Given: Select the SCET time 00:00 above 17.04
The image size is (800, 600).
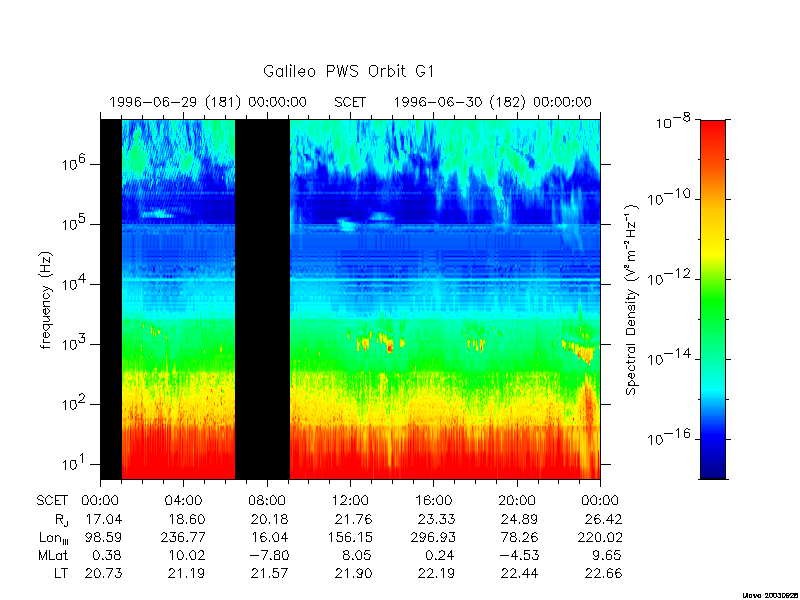Looking at the screenshot, I should [x=100, y=501].
